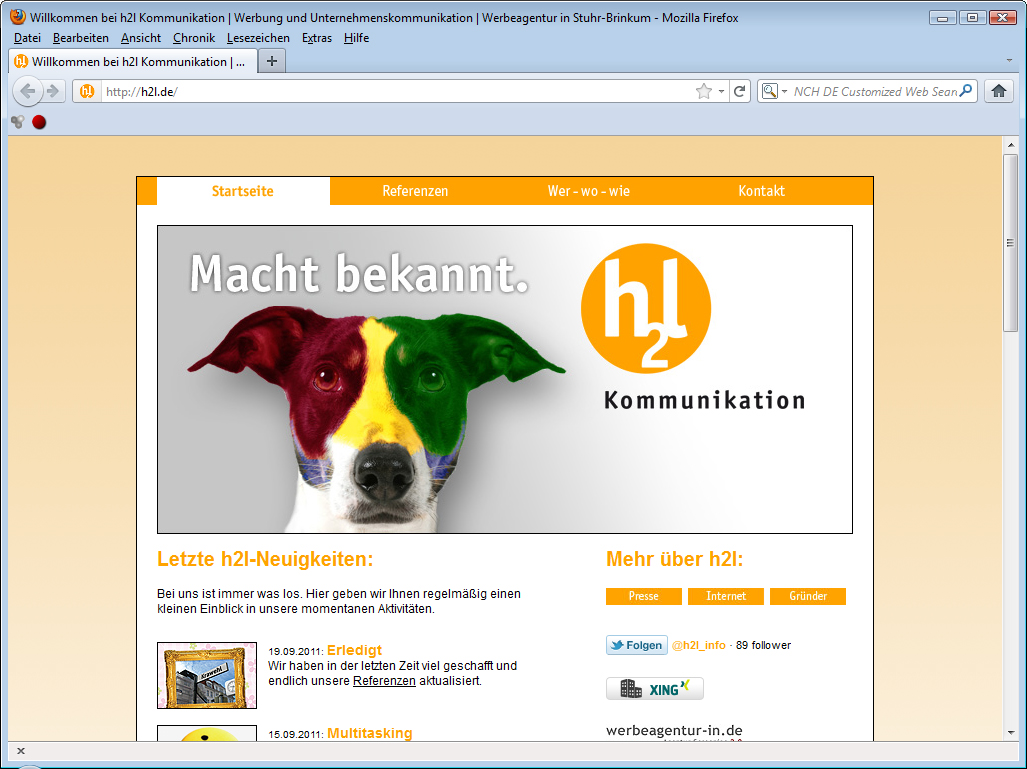Click the grey add-on icon beside the red circle
Viewport: 1027px width, 769px height.
click(x=18, y=122)
